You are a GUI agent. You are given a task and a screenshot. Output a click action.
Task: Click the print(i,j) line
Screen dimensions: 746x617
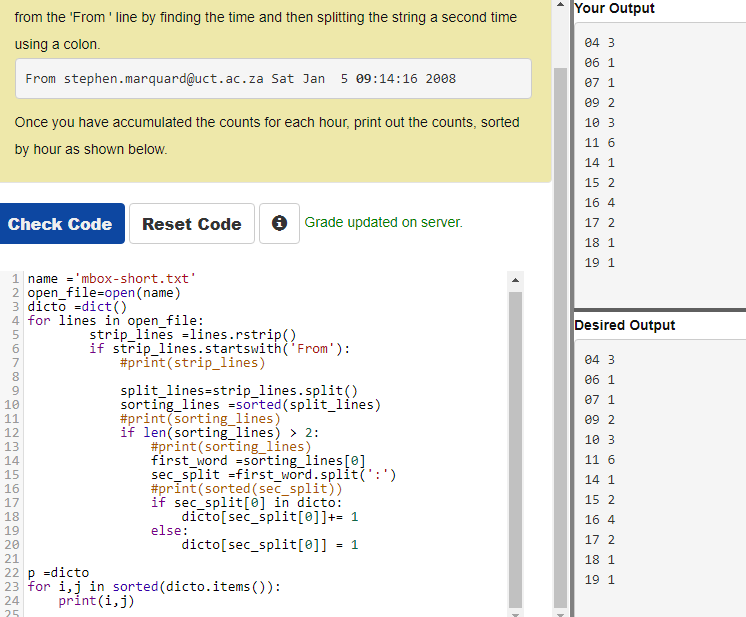[97, 600]
